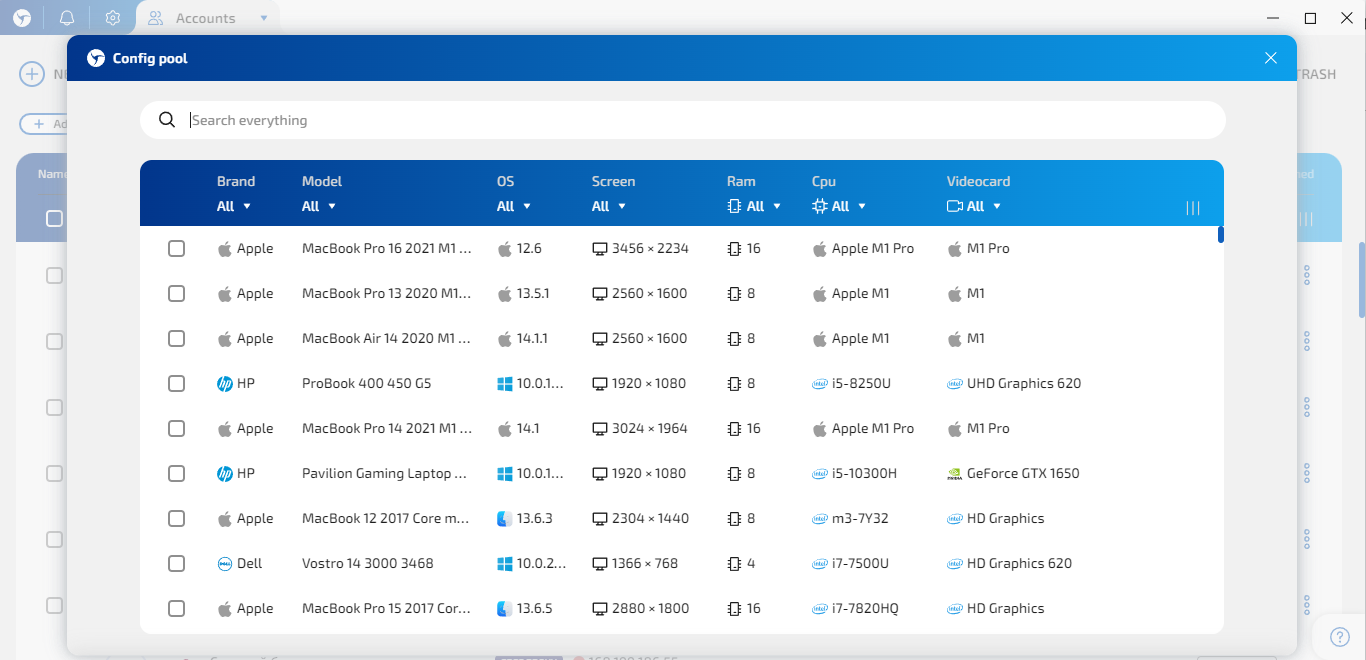Screen dimensions: 1366x660
Task: Focus the Search everything field
Action: [x=683, y=120]
